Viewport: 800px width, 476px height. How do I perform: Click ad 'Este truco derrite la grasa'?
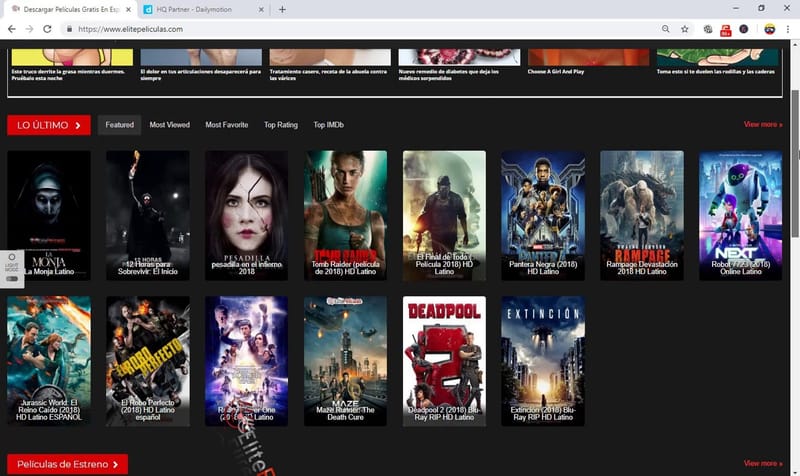pos(72,65)
